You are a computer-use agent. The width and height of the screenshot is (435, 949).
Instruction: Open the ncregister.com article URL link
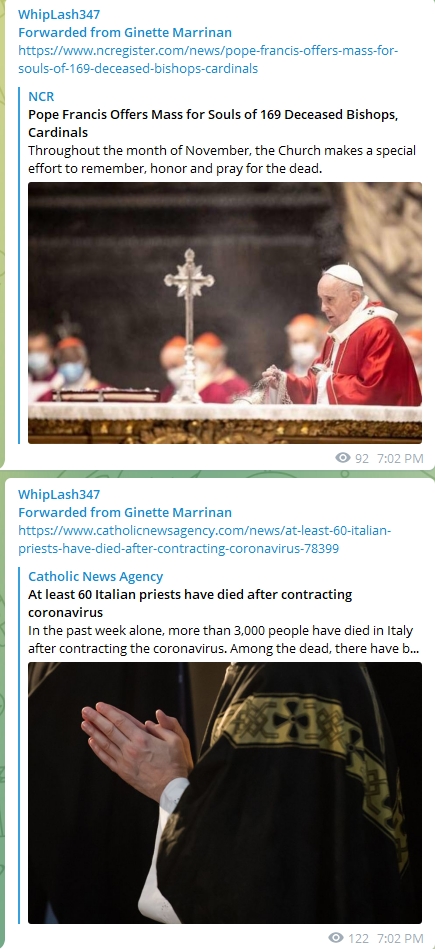click(208, 59)
